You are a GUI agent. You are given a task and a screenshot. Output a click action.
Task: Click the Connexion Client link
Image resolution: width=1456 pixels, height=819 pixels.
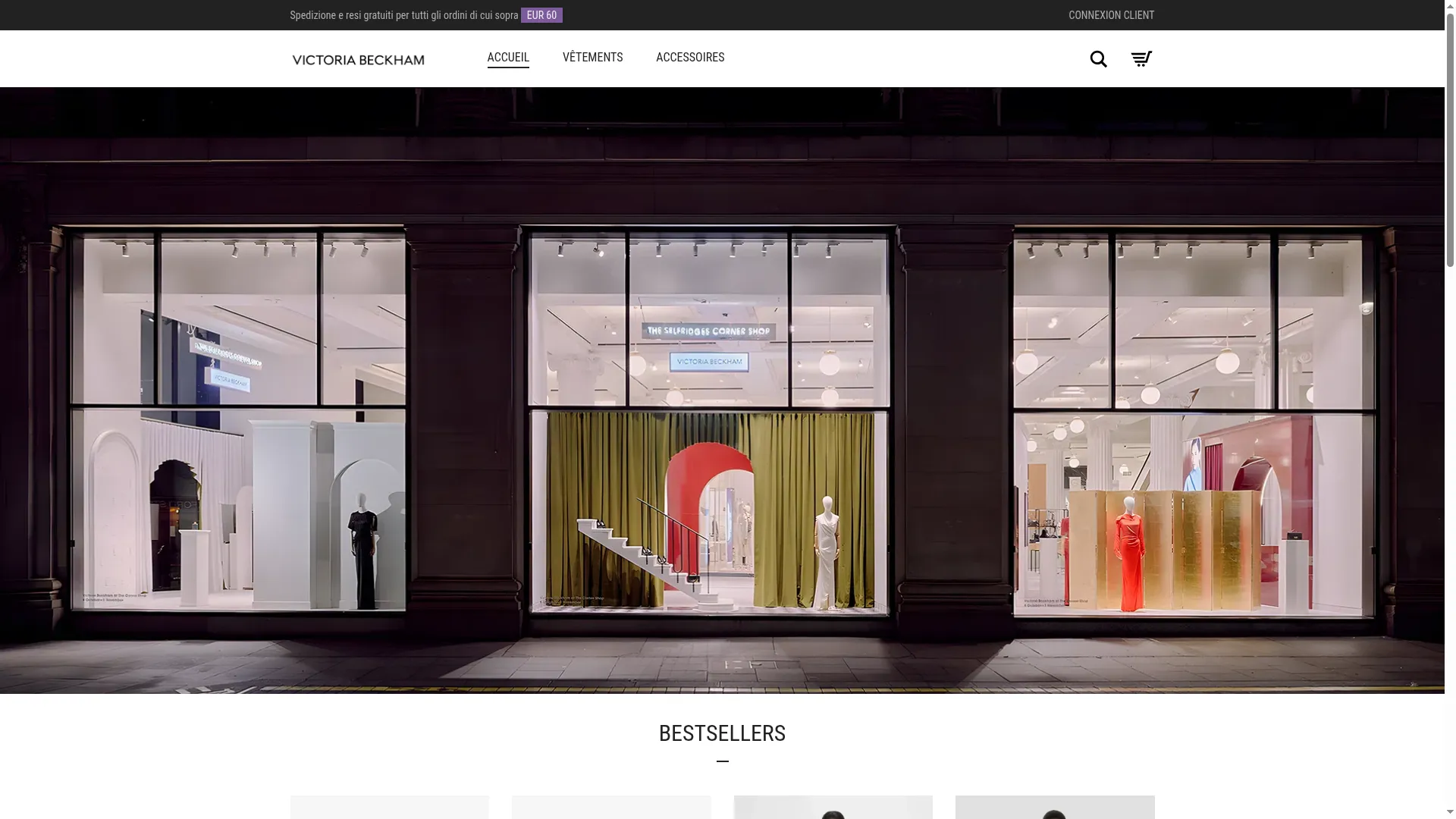click(x=1111, y=15)
